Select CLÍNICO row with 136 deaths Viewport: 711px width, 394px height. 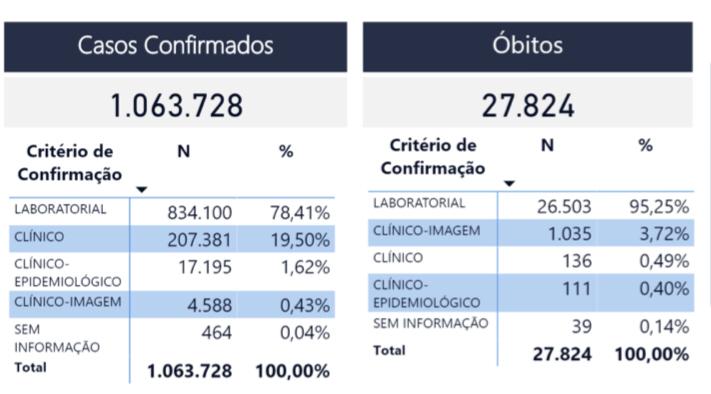click(531, 260)
